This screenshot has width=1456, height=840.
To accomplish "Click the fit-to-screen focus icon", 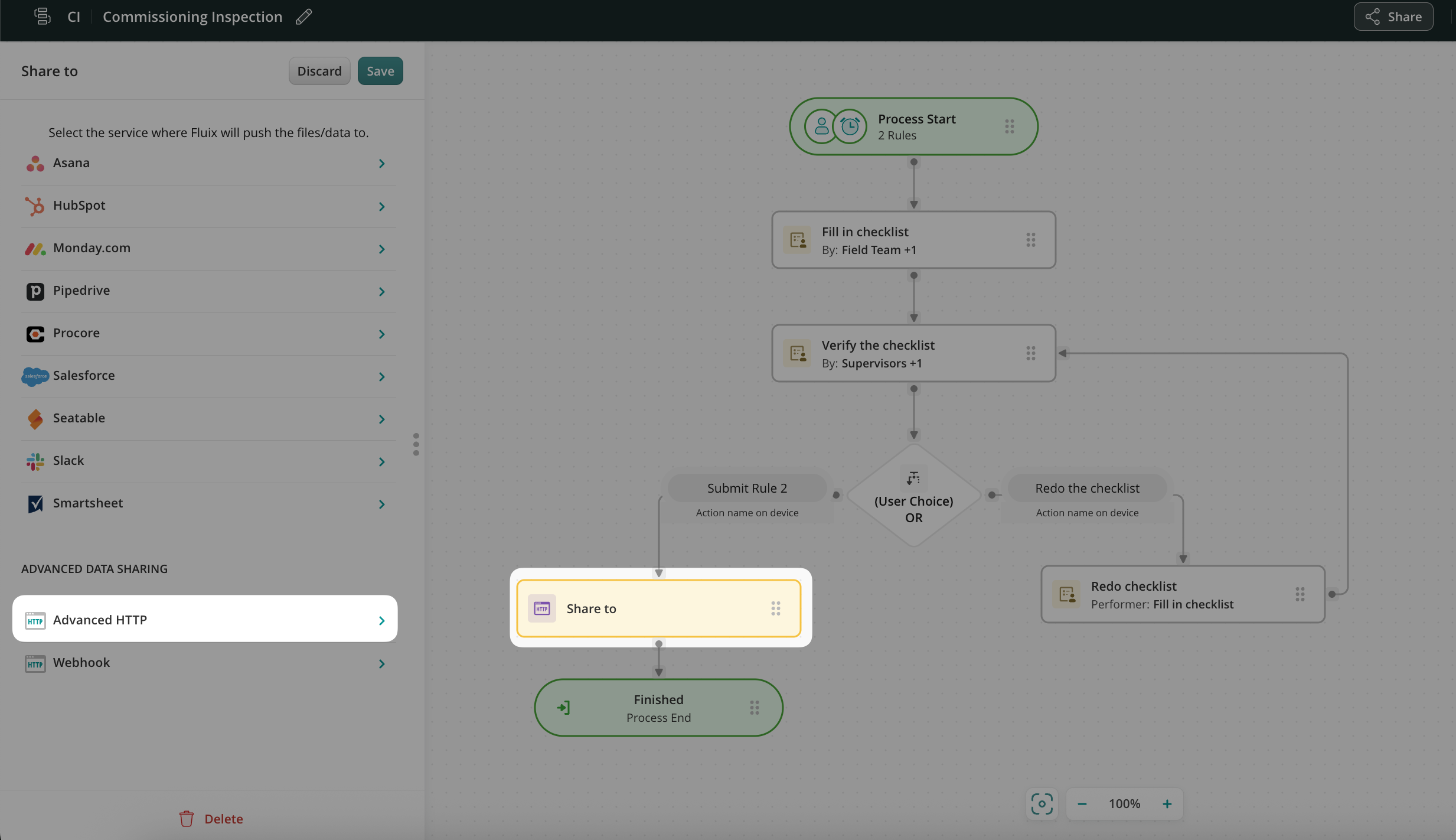I will click(1042, 803).
